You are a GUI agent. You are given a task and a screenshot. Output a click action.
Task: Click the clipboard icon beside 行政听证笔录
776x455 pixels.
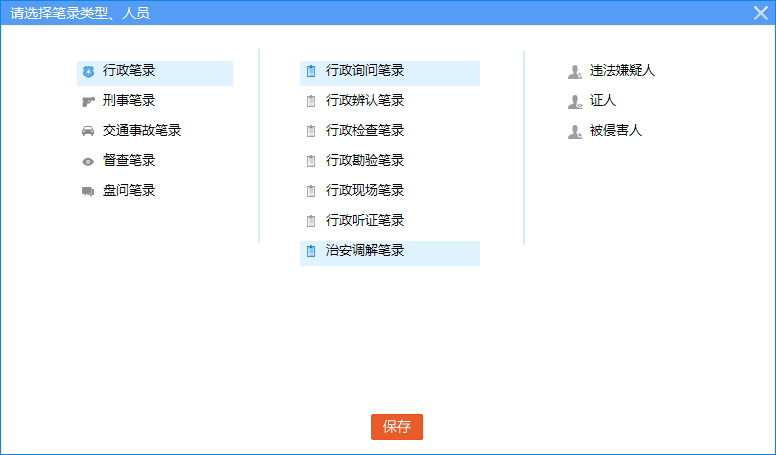coord(311,221)
